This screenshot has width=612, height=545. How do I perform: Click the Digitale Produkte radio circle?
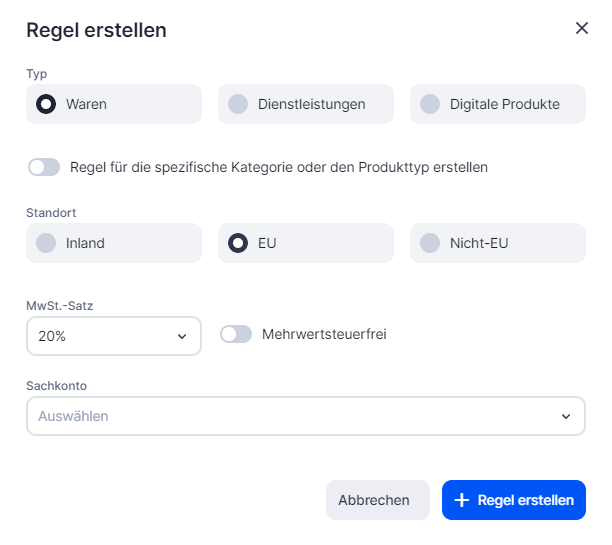(x=430, y=104)
